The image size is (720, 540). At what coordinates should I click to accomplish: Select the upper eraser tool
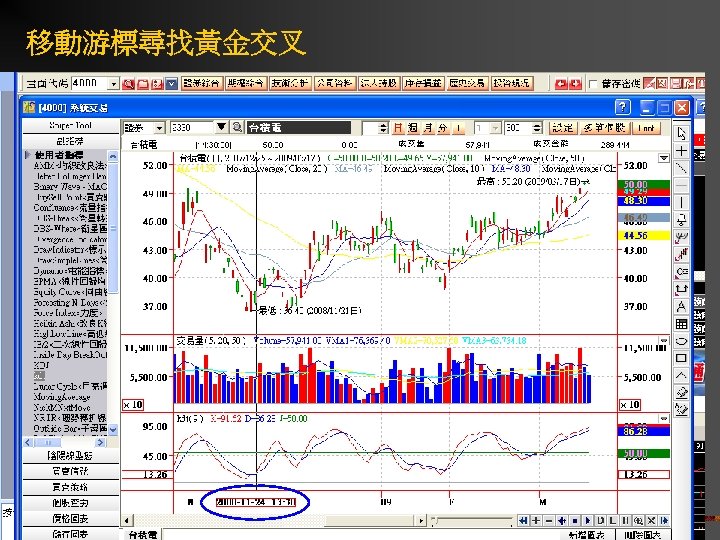(681, 392)
